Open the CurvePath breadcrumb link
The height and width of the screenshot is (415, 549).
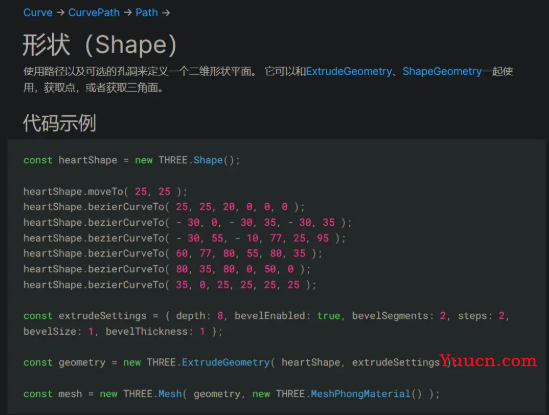[94, 13]
